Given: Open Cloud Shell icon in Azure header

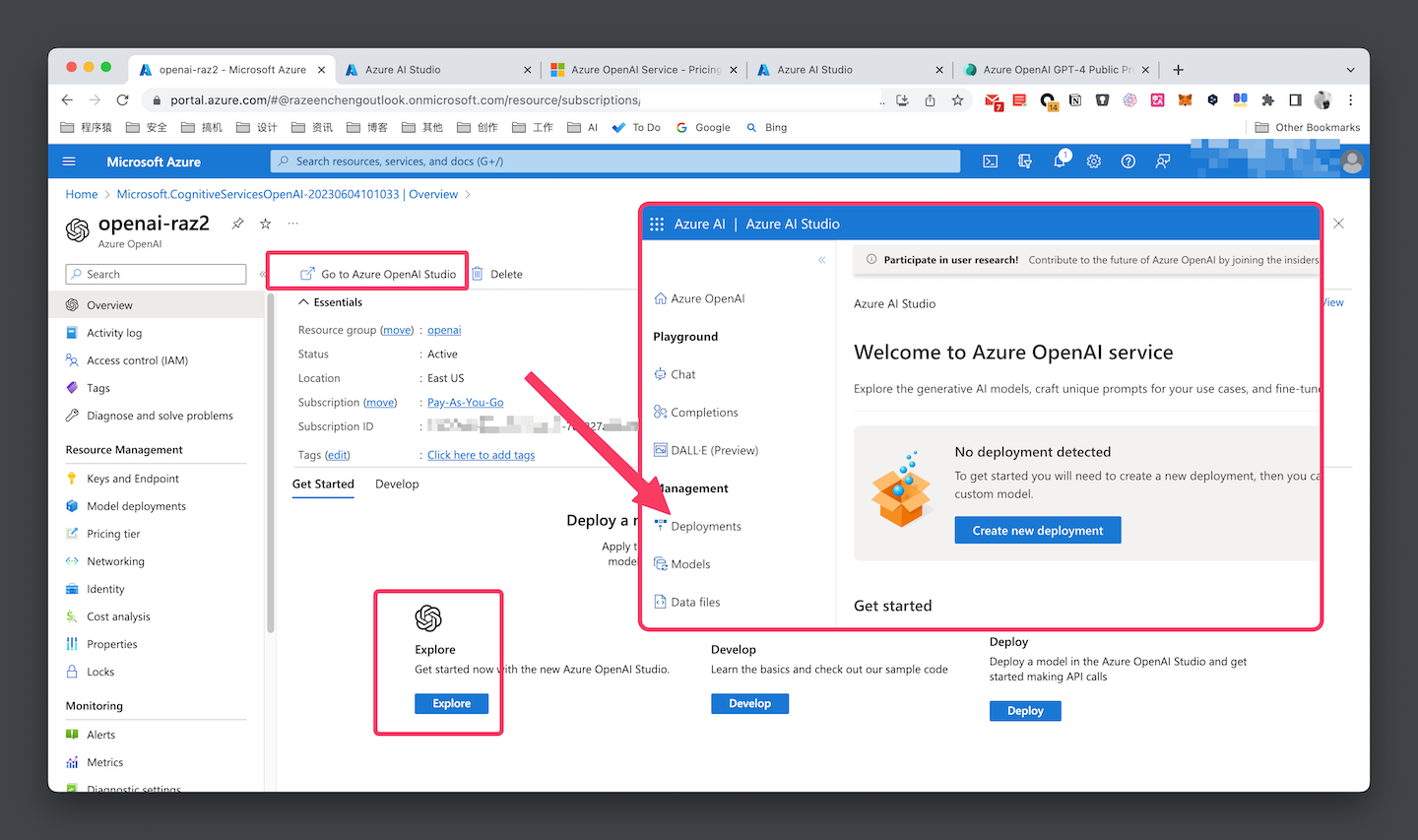Looking at the screenshot, I should pos(991,162).
